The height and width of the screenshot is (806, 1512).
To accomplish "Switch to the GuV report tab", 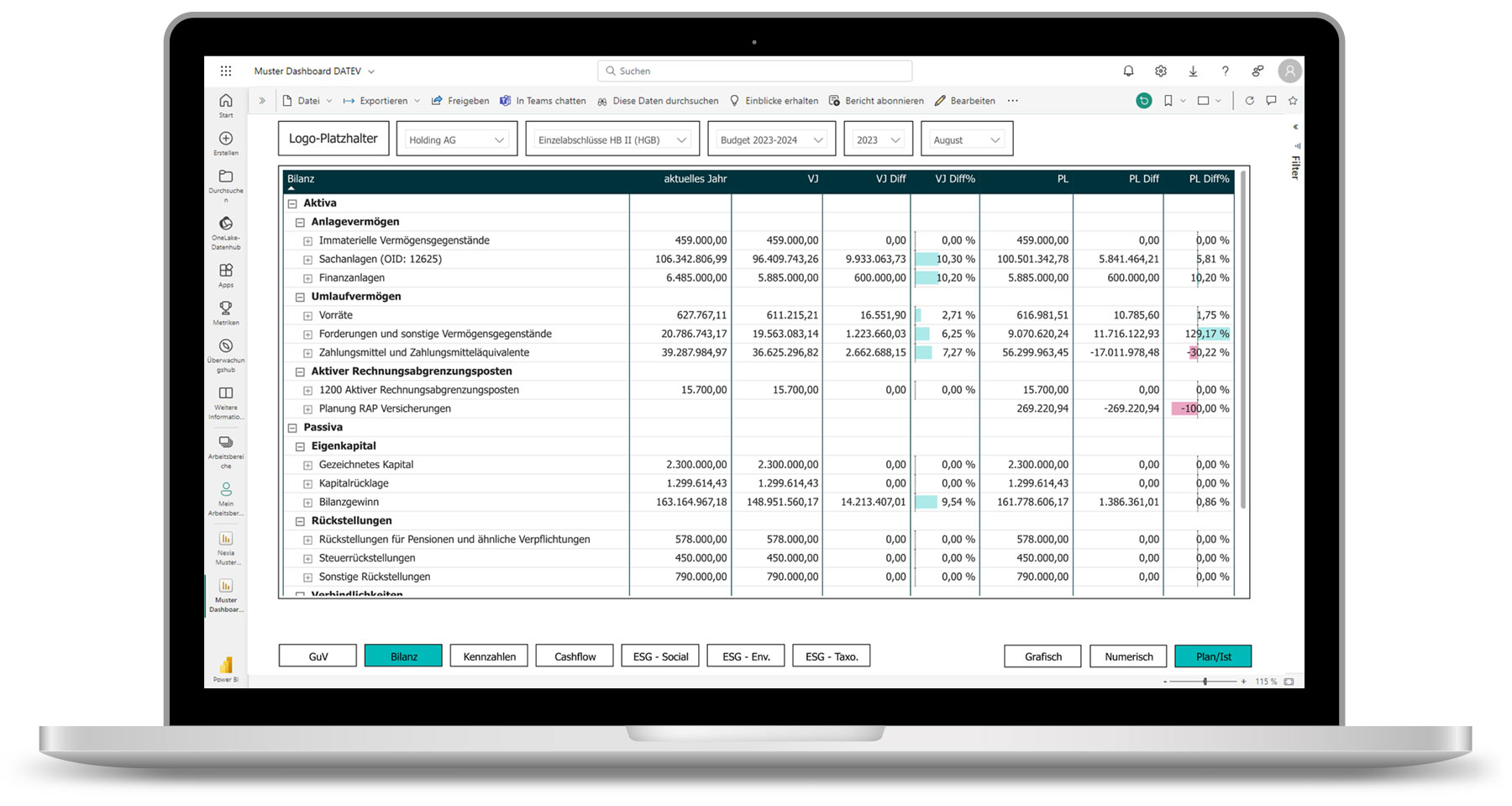I will pos(318,656).
